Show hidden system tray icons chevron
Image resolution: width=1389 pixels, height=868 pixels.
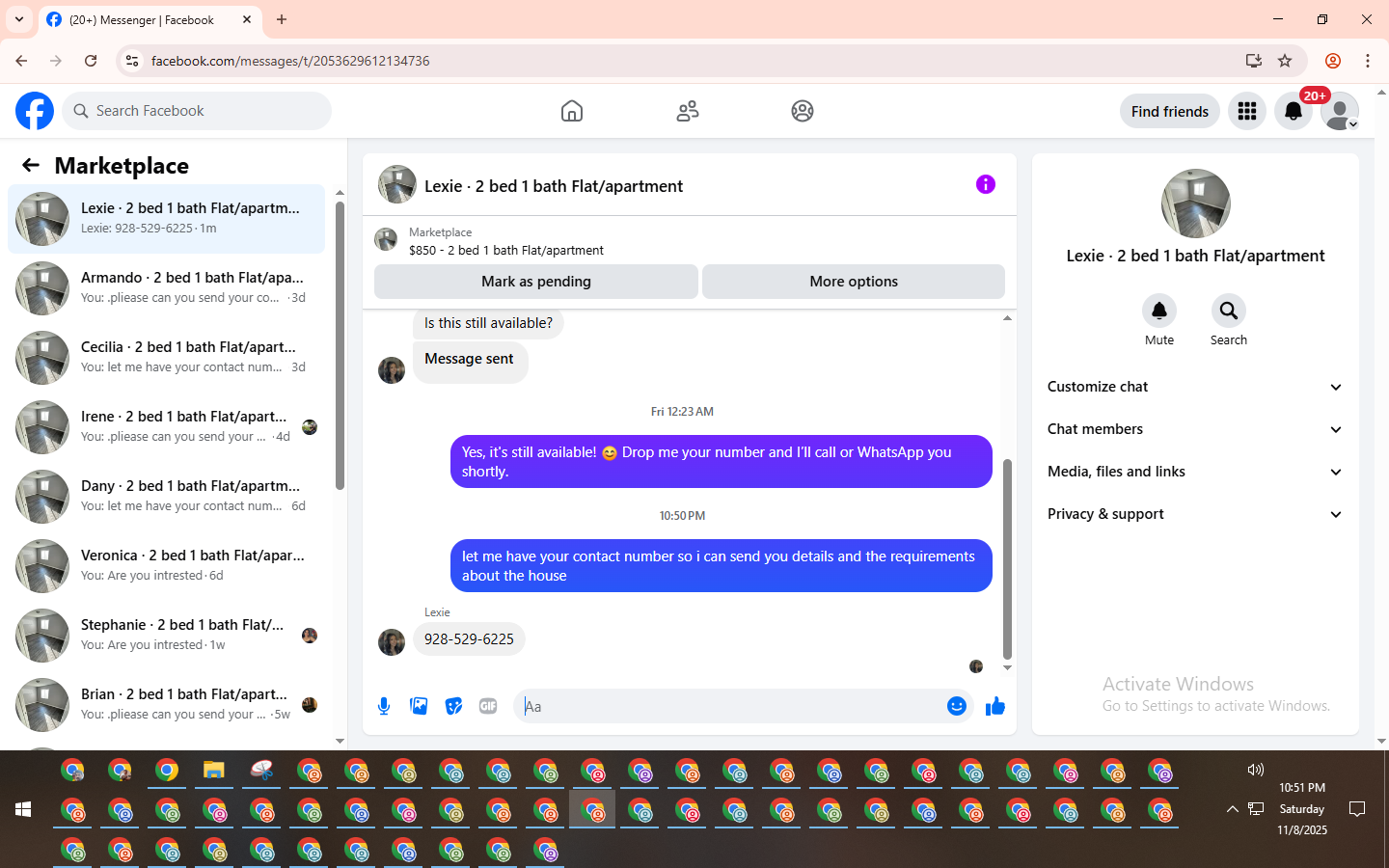[x=1232, y=809]
